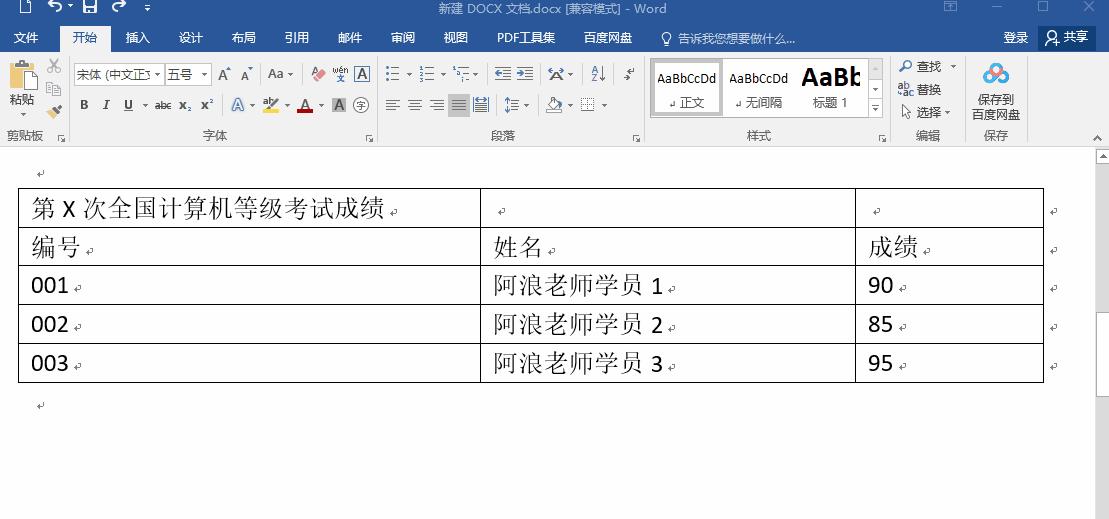Apply superscript formatting

pos(207,105)
